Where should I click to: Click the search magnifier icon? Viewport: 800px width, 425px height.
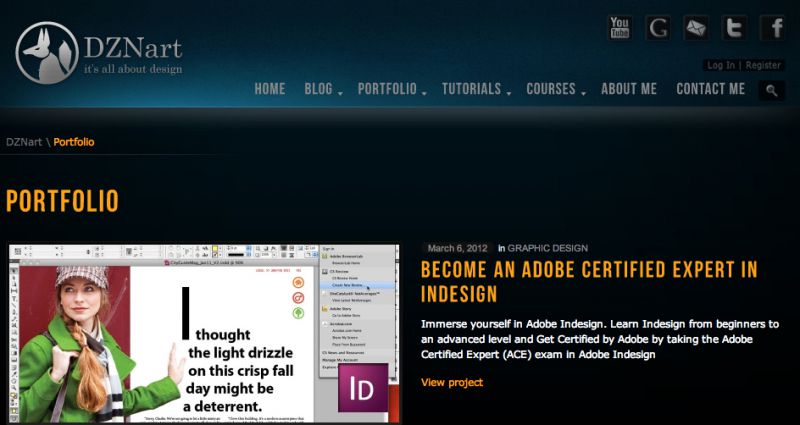[771, 90]
